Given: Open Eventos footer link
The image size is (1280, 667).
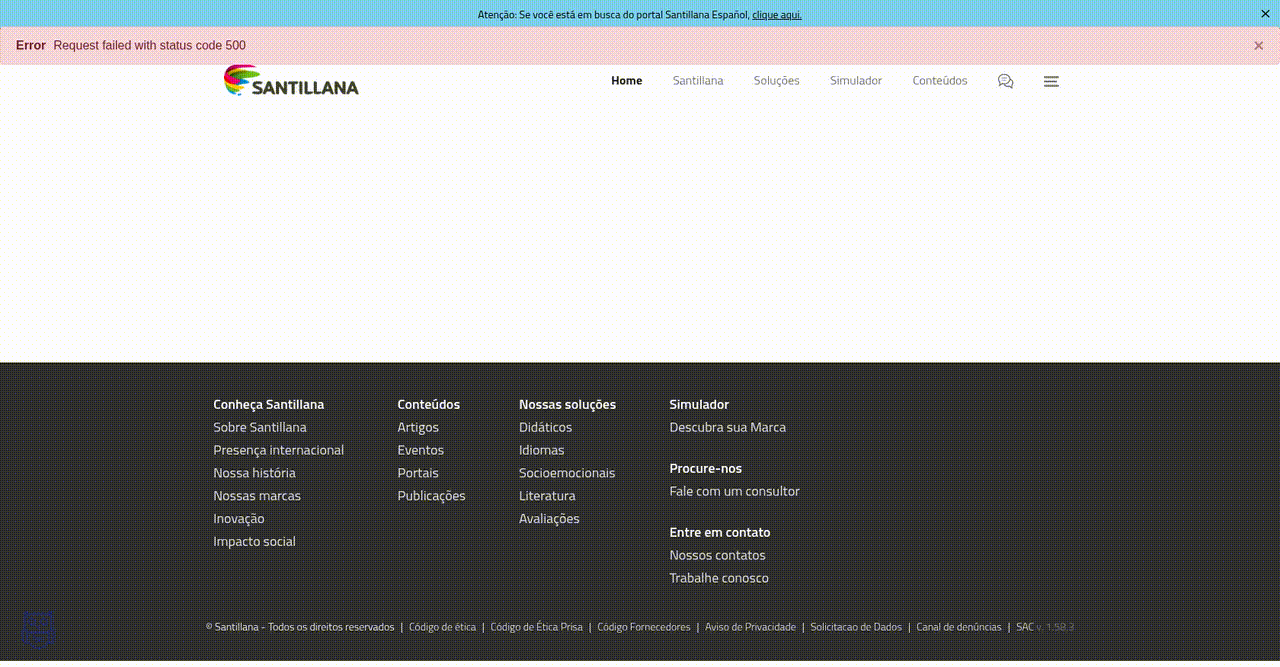Looking at the screenshot, I should click(x=421, y=450).
